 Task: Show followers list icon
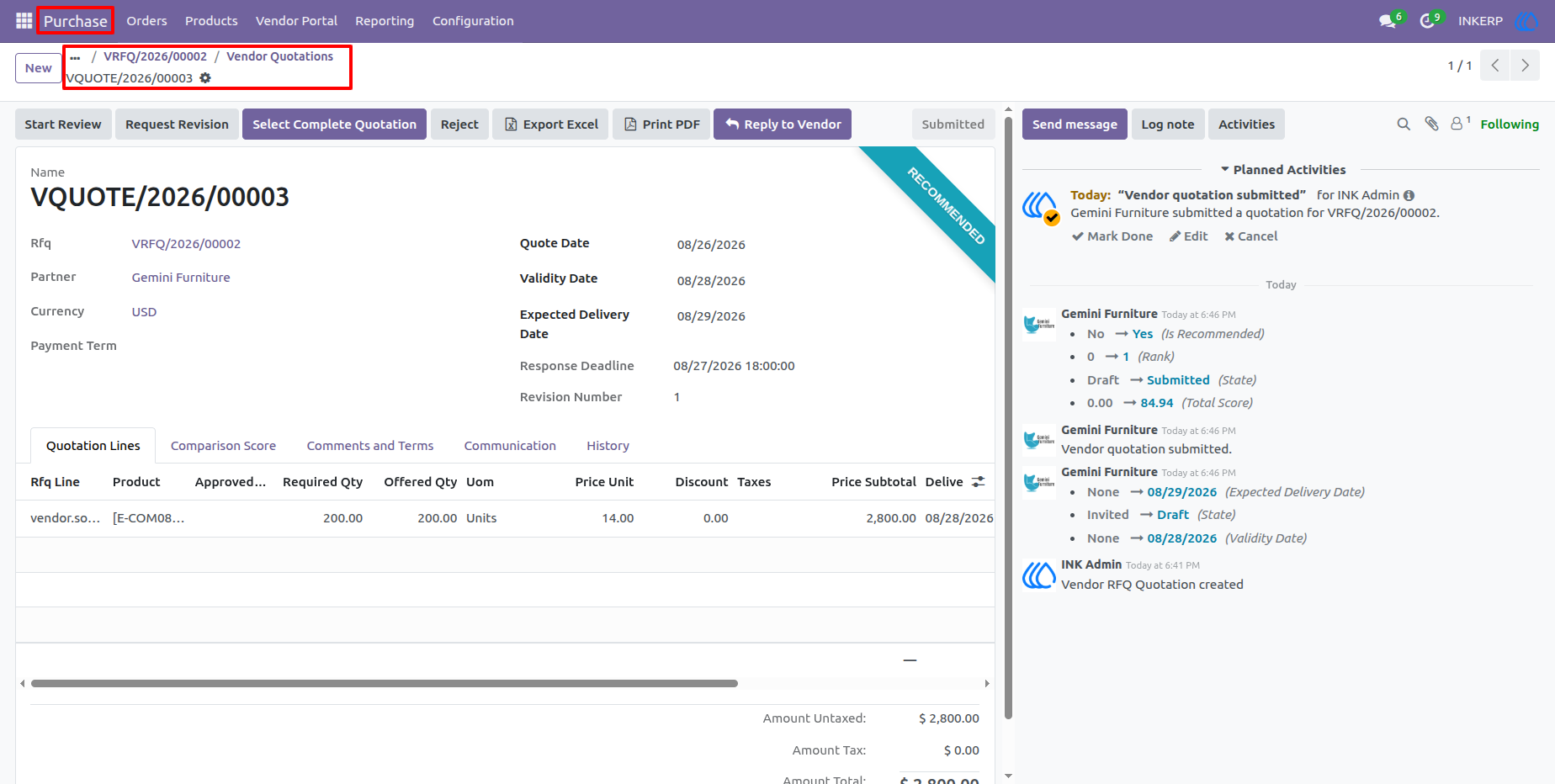(1460, 124)
